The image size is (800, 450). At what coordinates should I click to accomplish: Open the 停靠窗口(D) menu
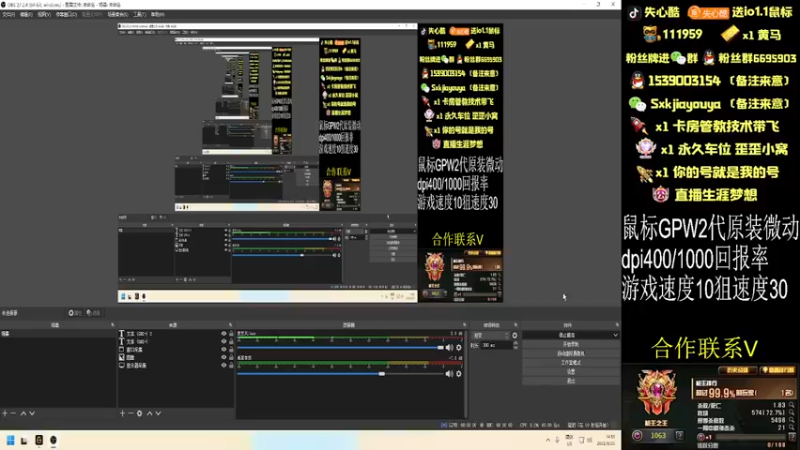click(66, 14)
